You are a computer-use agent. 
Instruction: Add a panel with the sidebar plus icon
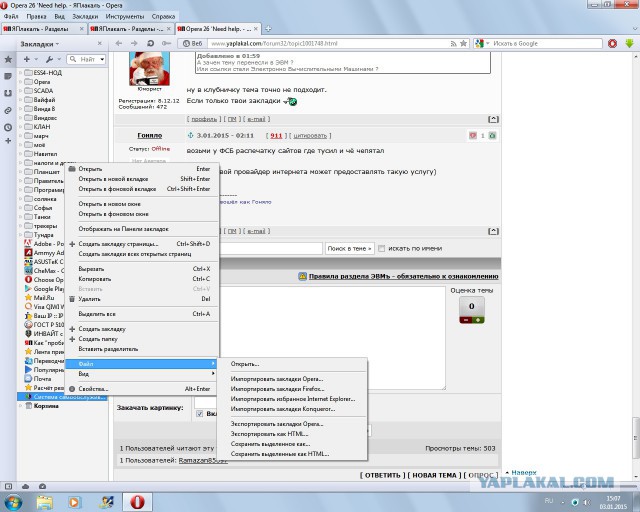click(8, 141)
